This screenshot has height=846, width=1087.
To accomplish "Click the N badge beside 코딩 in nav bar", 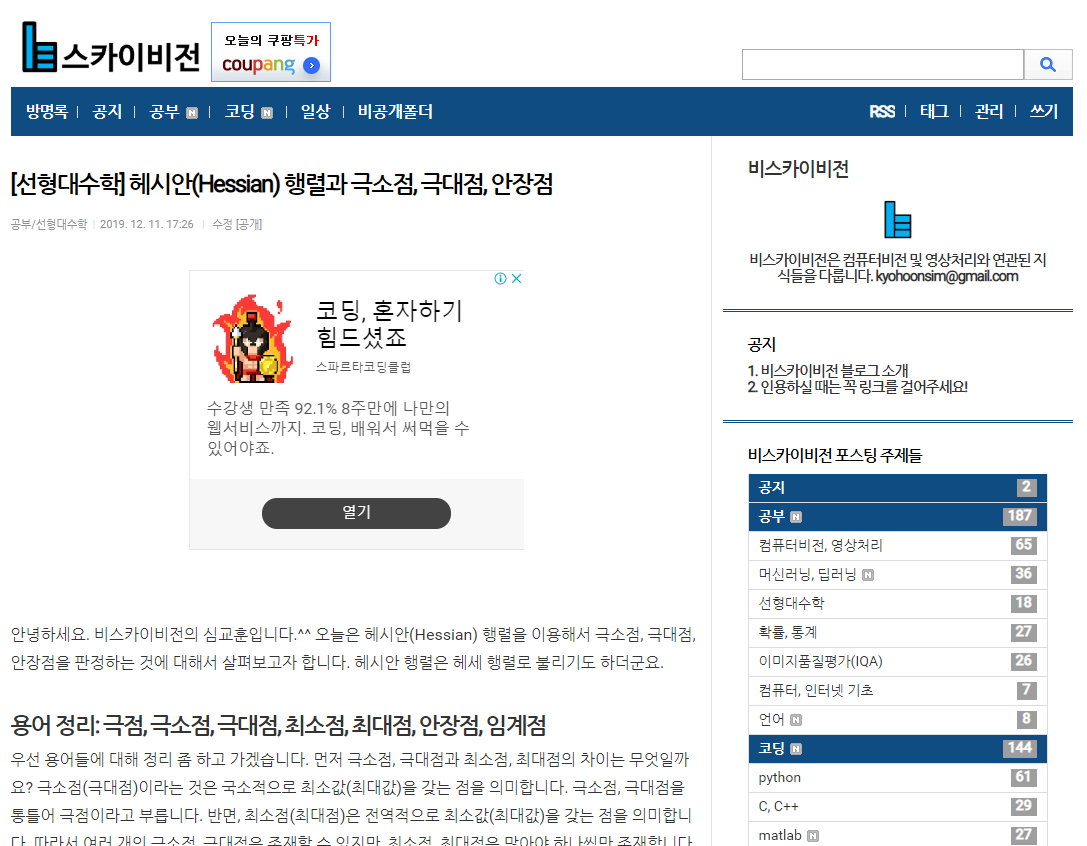I will 267,113.
